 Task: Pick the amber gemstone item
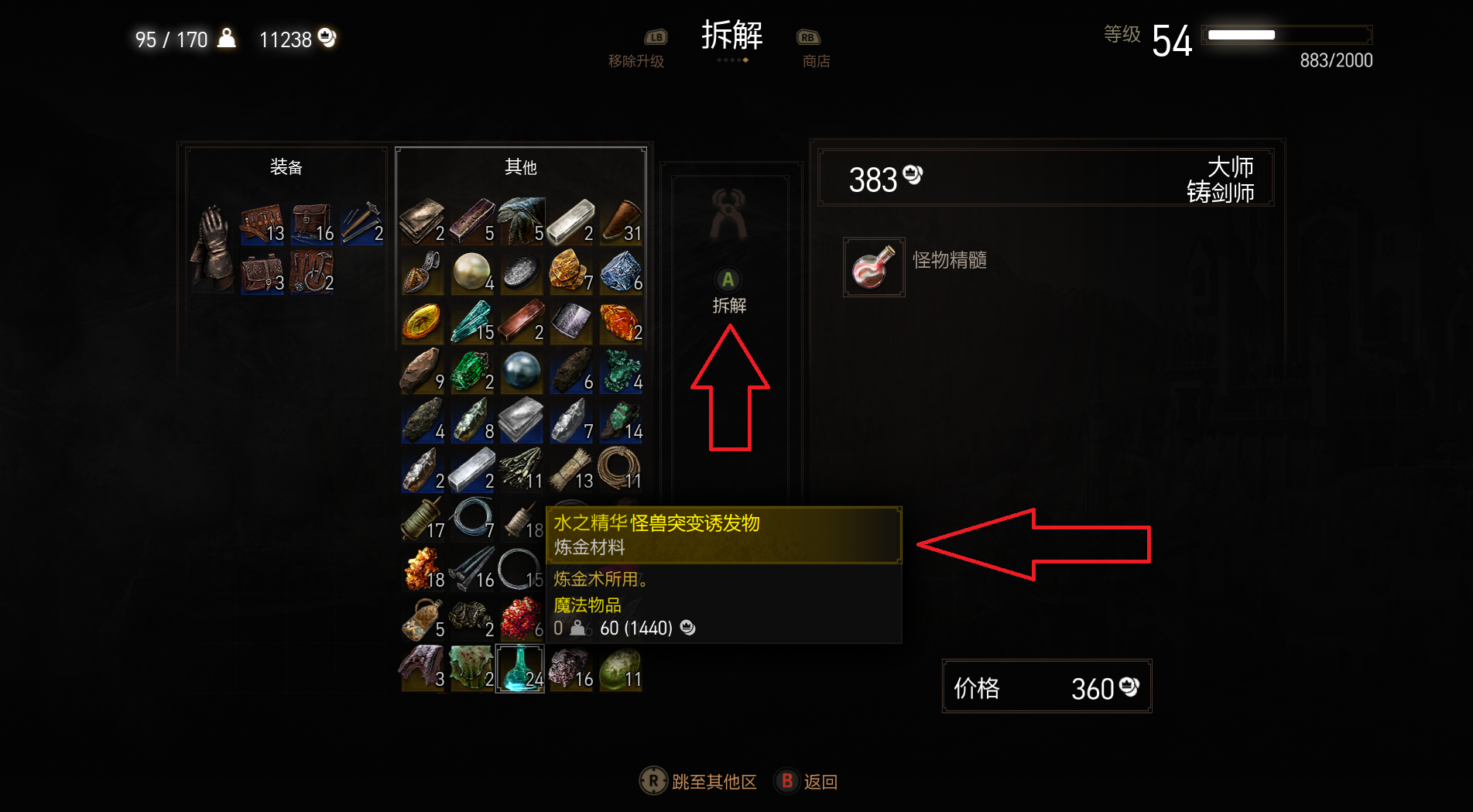click(422, 321)
